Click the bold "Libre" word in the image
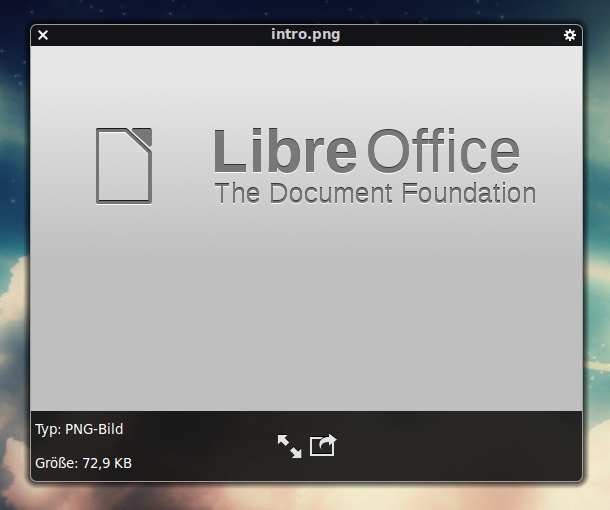 (285, 151)
